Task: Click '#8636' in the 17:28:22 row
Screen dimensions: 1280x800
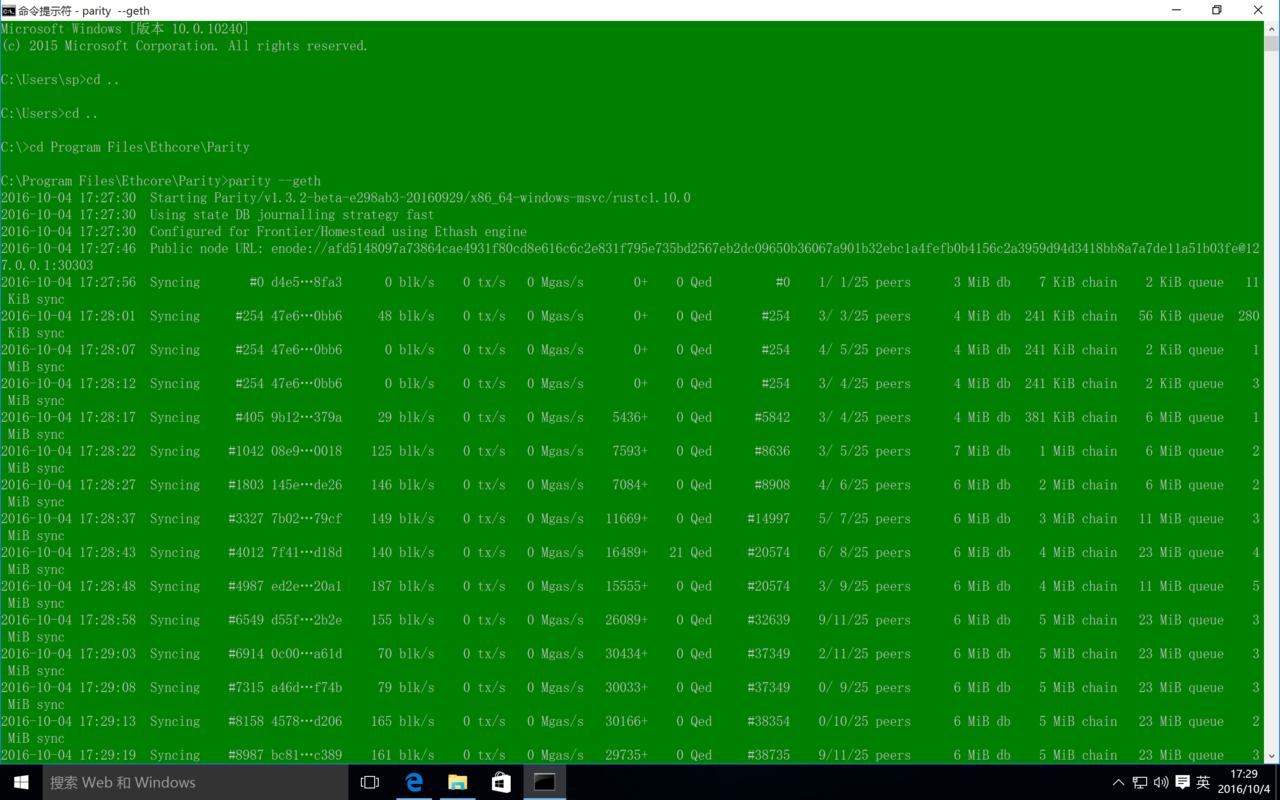Action: click(772, 452)
